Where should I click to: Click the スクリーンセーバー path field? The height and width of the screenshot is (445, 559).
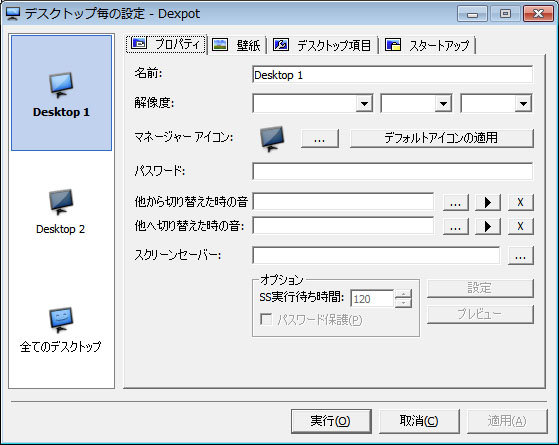tap(376, 255)
